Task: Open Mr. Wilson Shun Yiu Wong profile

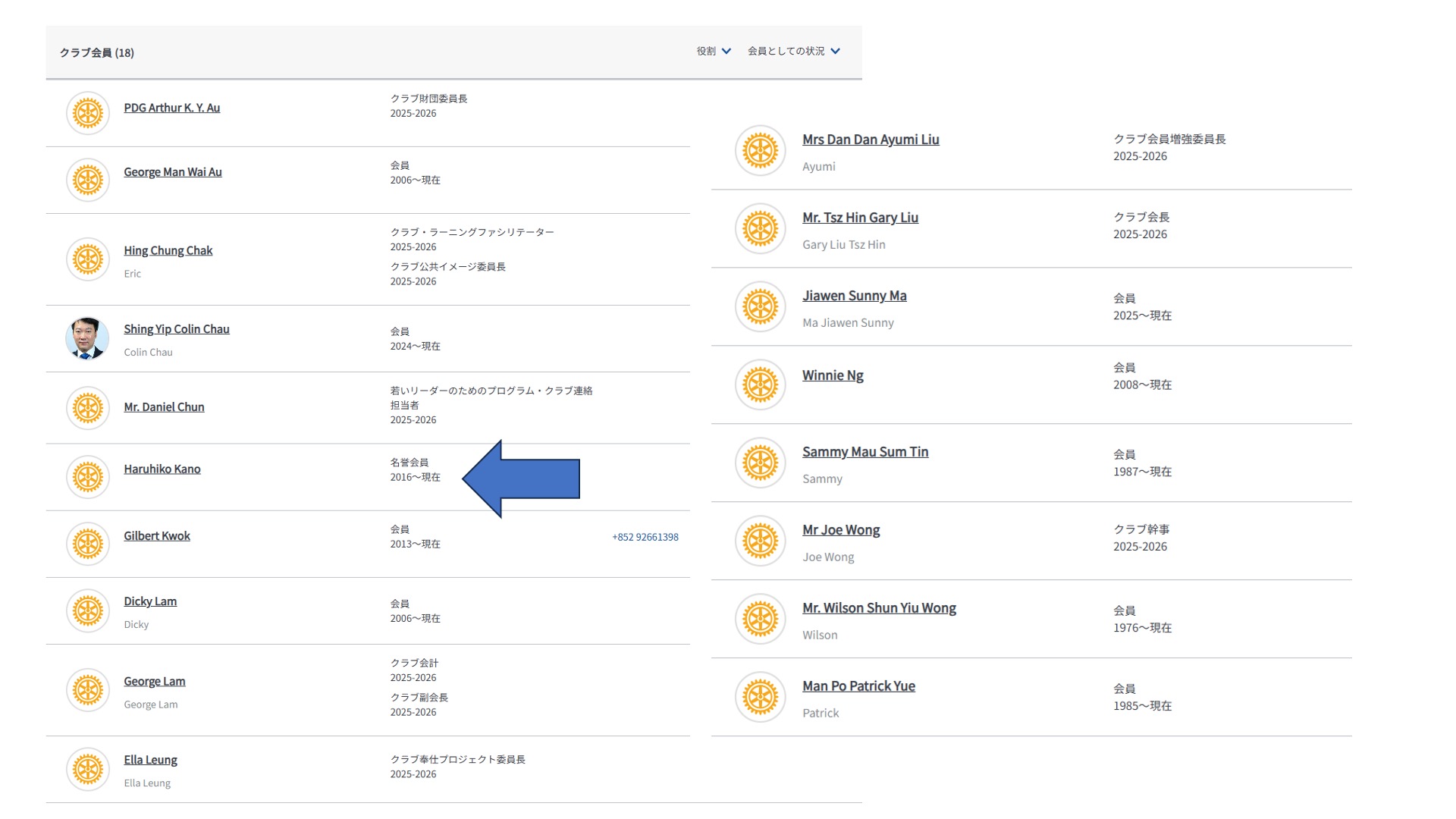Action: click(x=879, y=608)
